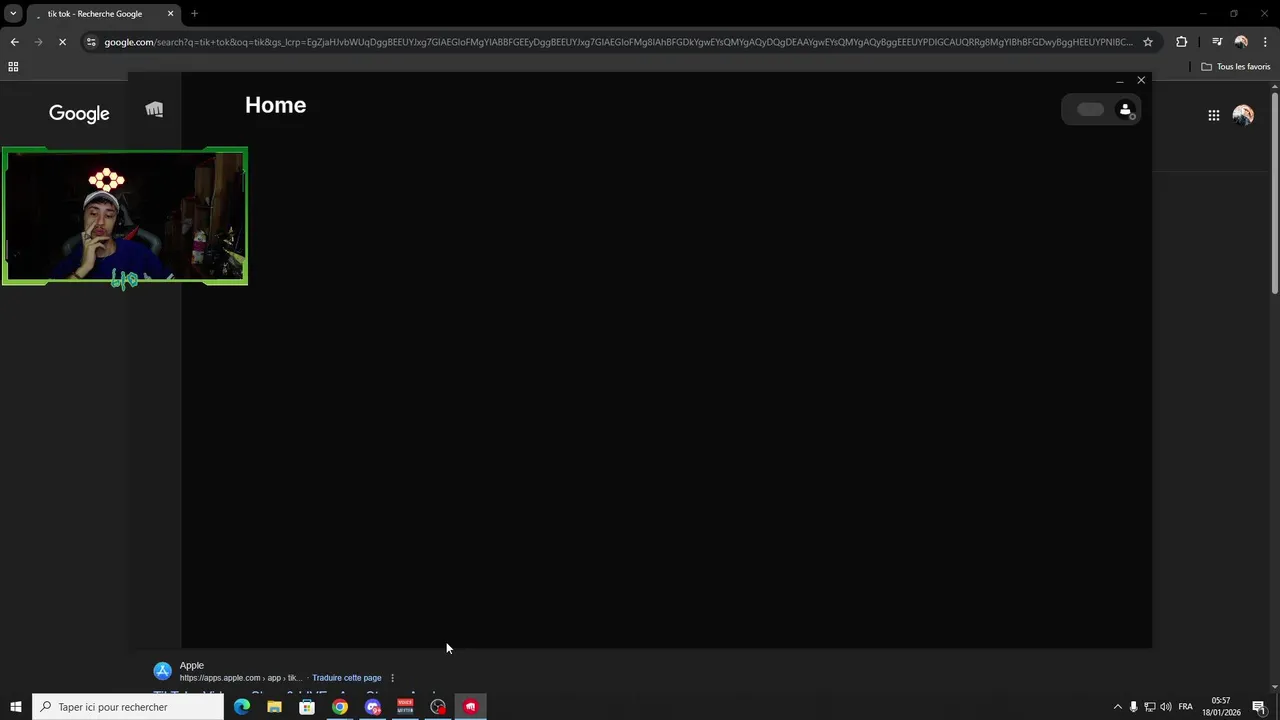The width and height of the screenshot is (1280, 720).
Task: Open OBS Studio from taskbar
Action: (x=438, y=707)
